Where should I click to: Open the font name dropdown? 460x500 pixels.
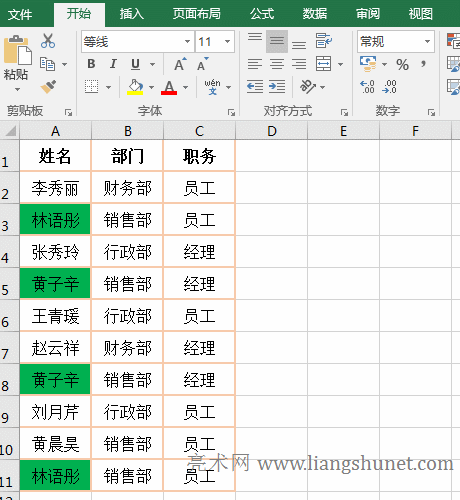point(188,42)
